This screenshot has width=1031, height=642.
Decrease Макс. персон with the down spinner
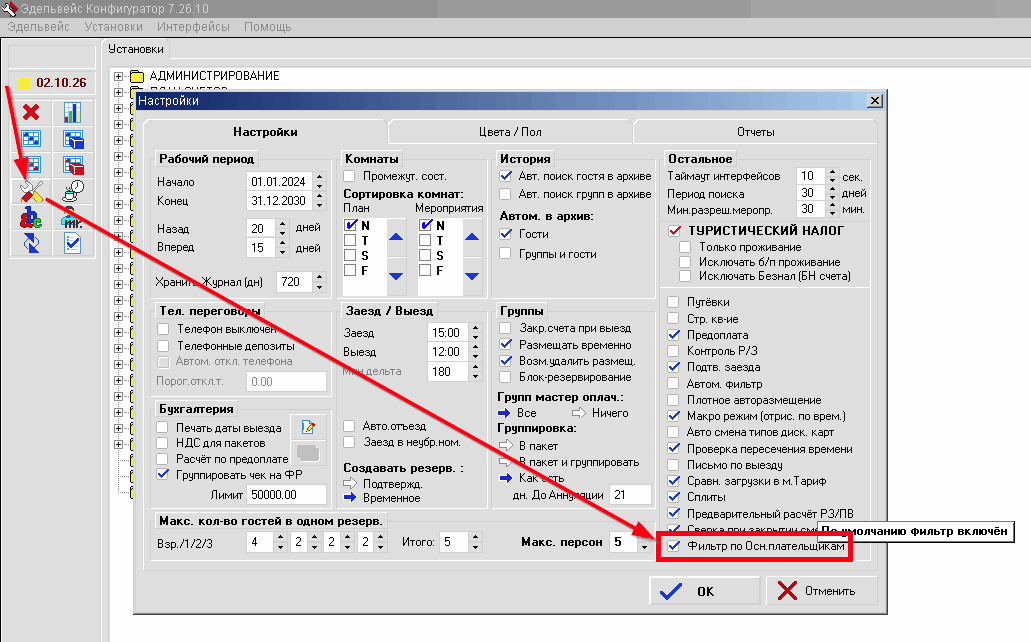644,547
